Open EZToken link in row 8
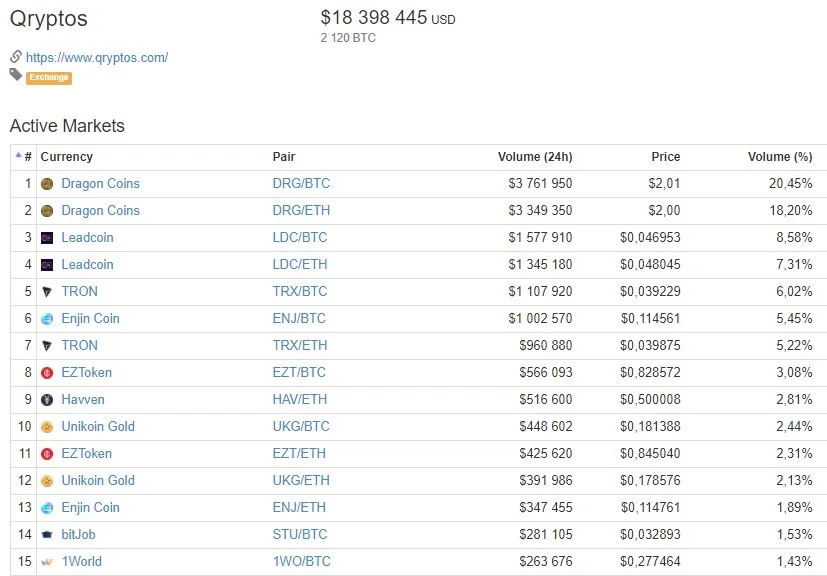The image size is (827, 576). [86, 372]
